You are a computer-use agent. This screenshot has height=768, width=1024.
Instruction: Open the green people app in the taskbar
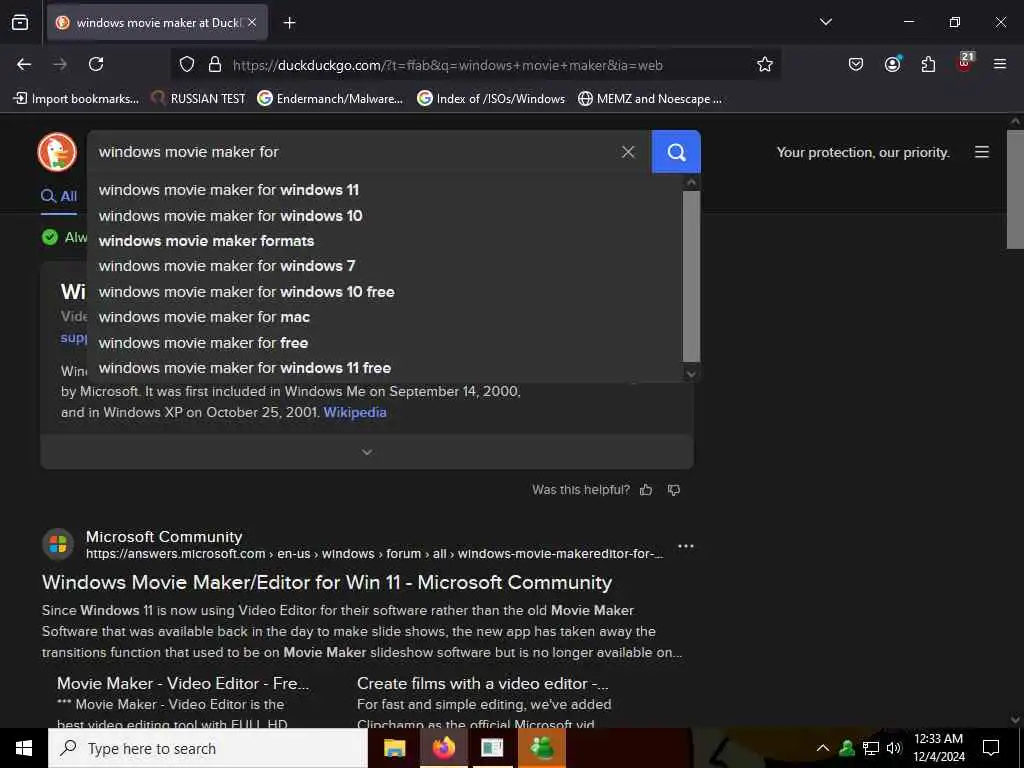(541, 748)
